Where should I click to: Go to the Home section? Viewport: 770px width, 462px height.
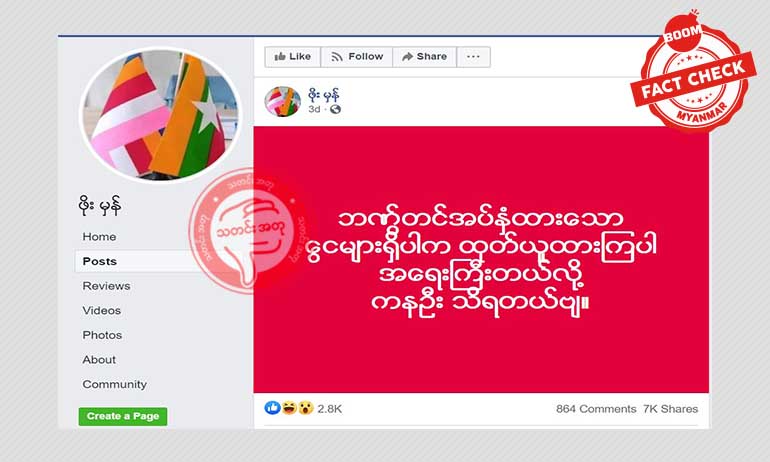(x=99, y=237)
